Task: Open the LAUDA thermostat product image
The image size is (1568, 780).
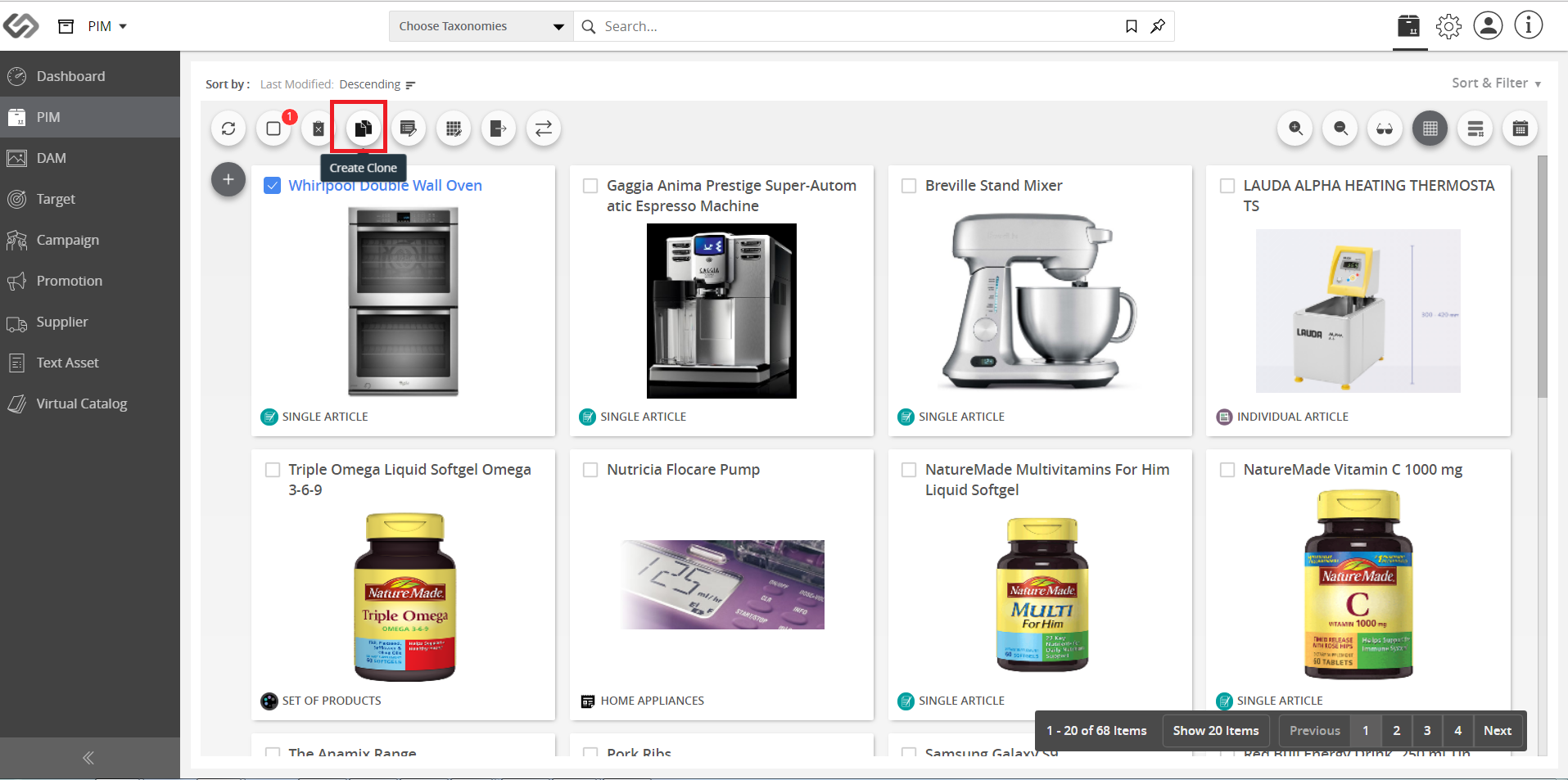Action: coord(1358,311)
